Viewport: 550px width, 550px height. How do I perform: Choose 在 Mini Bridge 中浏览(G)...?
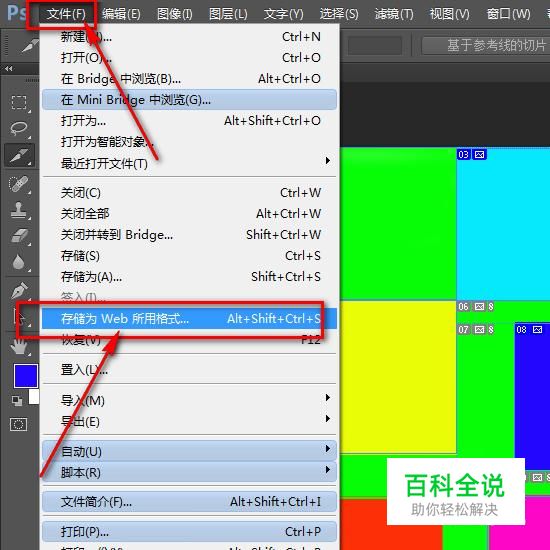pos(189,100)
